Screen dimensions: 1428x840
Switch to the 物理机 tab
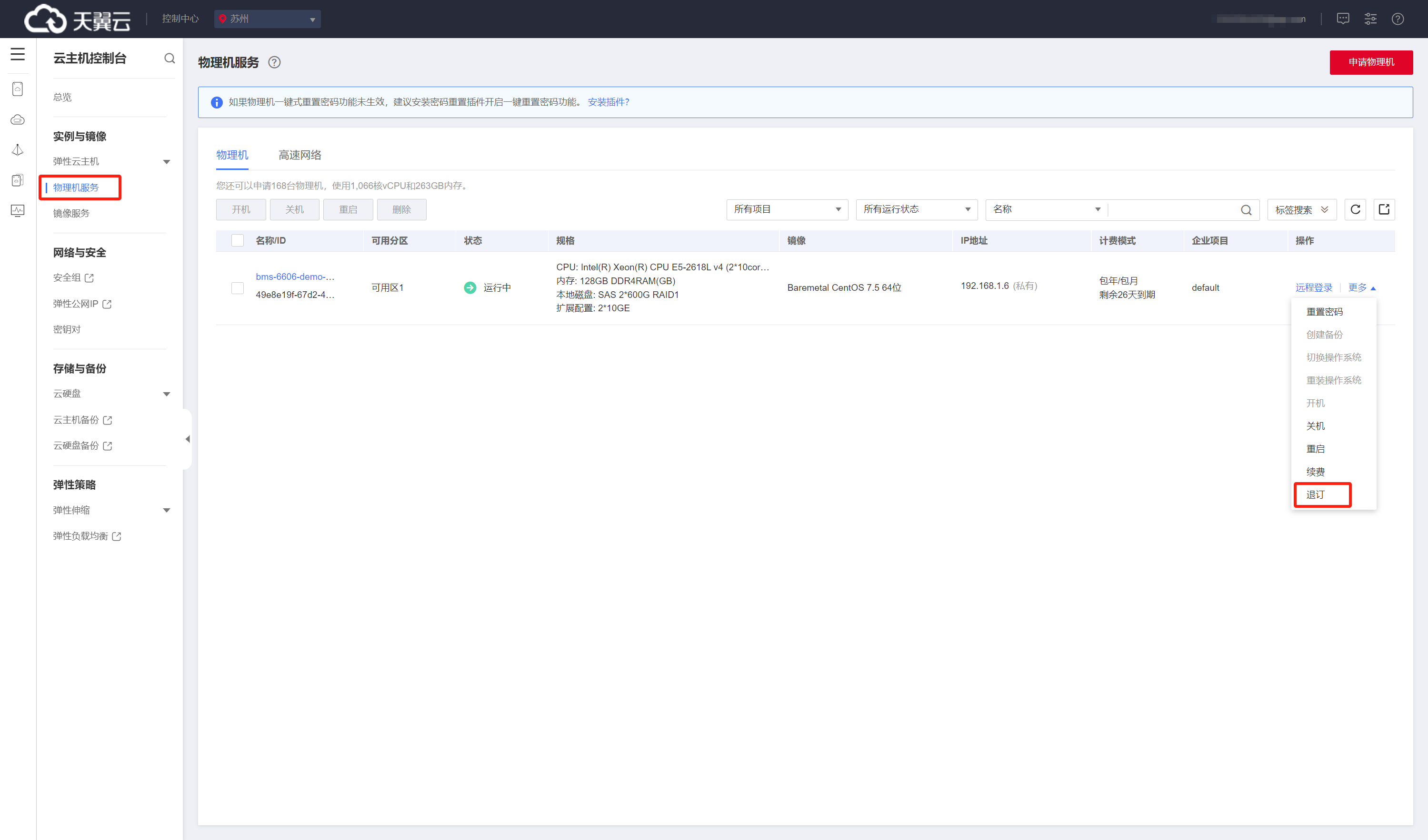point(232,155)
